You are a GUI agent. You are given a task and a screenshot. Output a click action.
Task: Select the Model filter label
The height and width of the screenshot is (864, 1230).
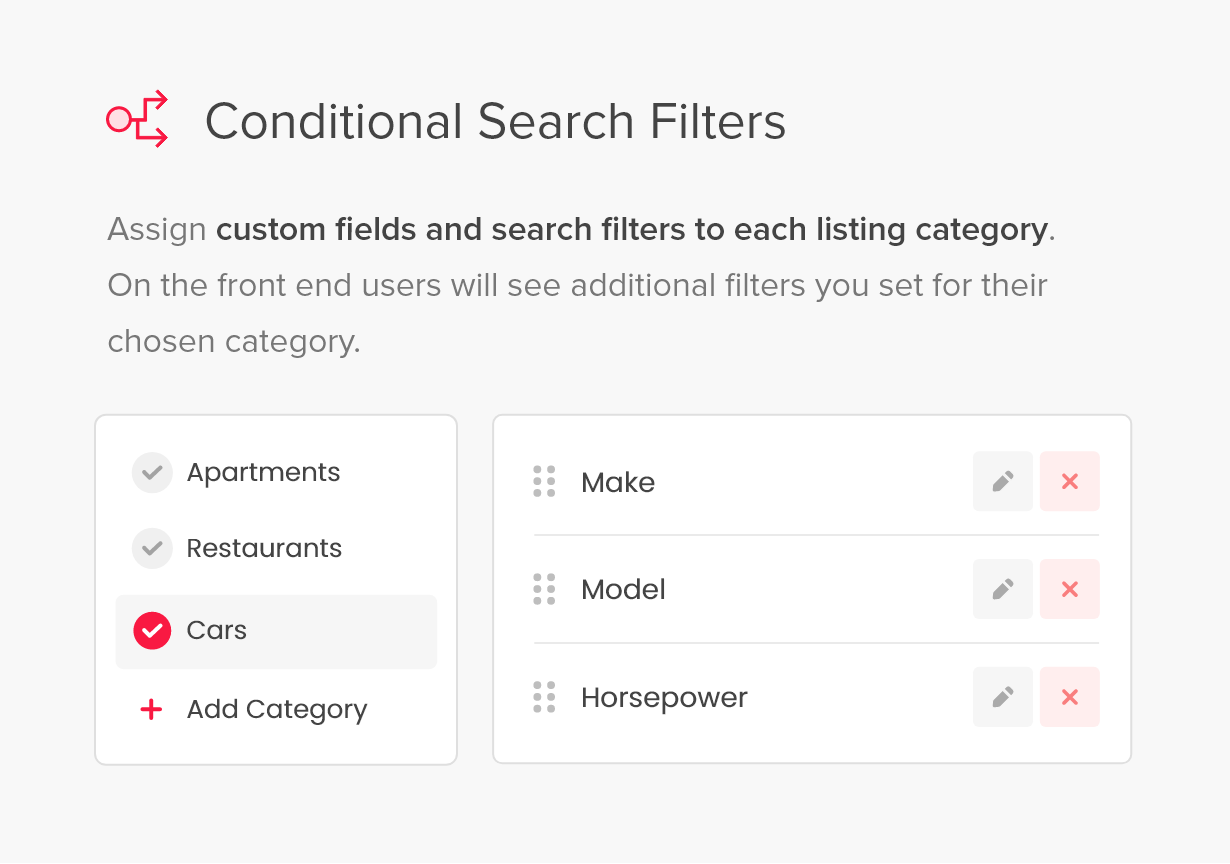coord(623,589)
